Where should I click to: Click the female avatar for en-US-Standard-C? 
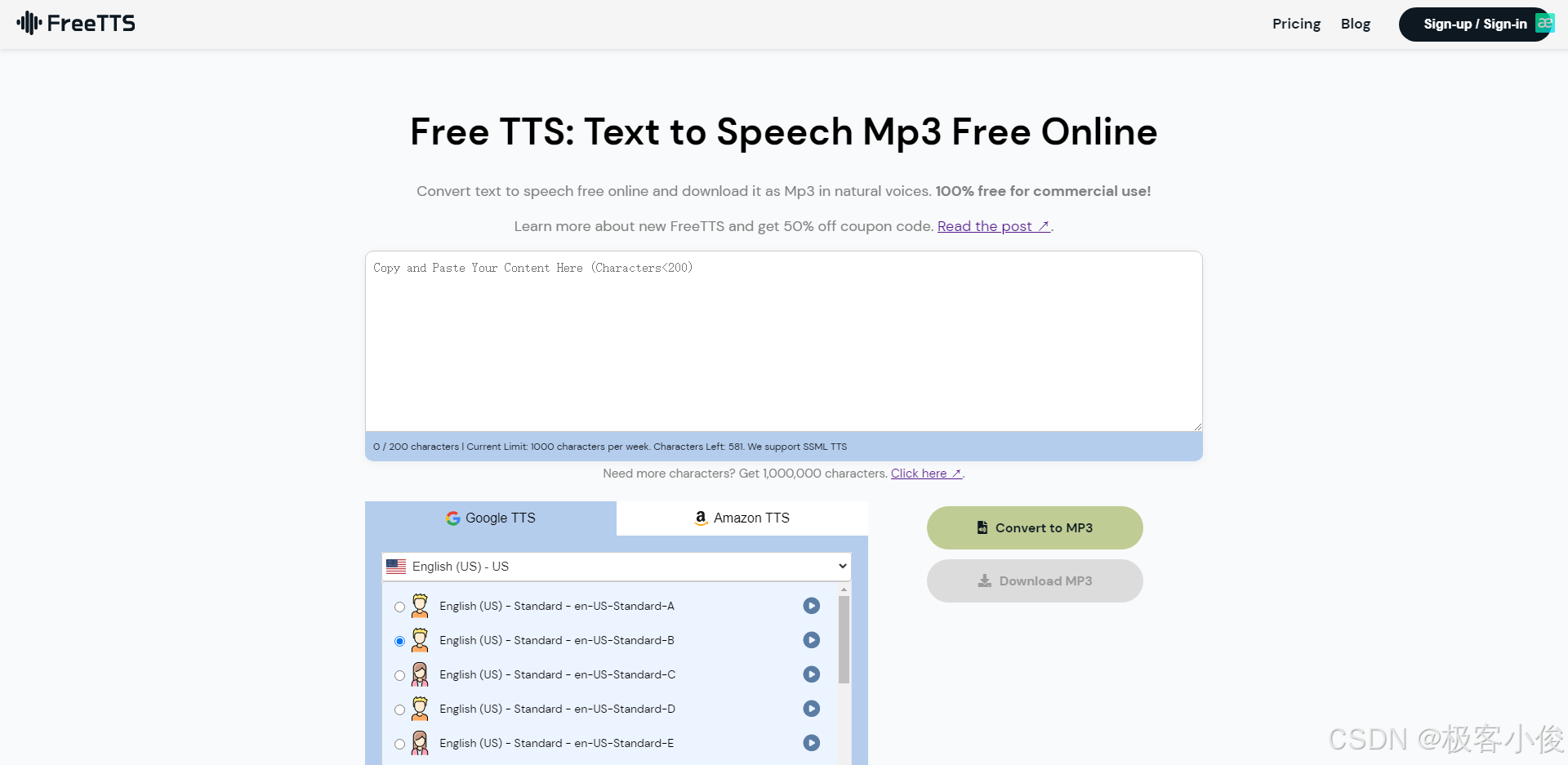tap(420, 674)
